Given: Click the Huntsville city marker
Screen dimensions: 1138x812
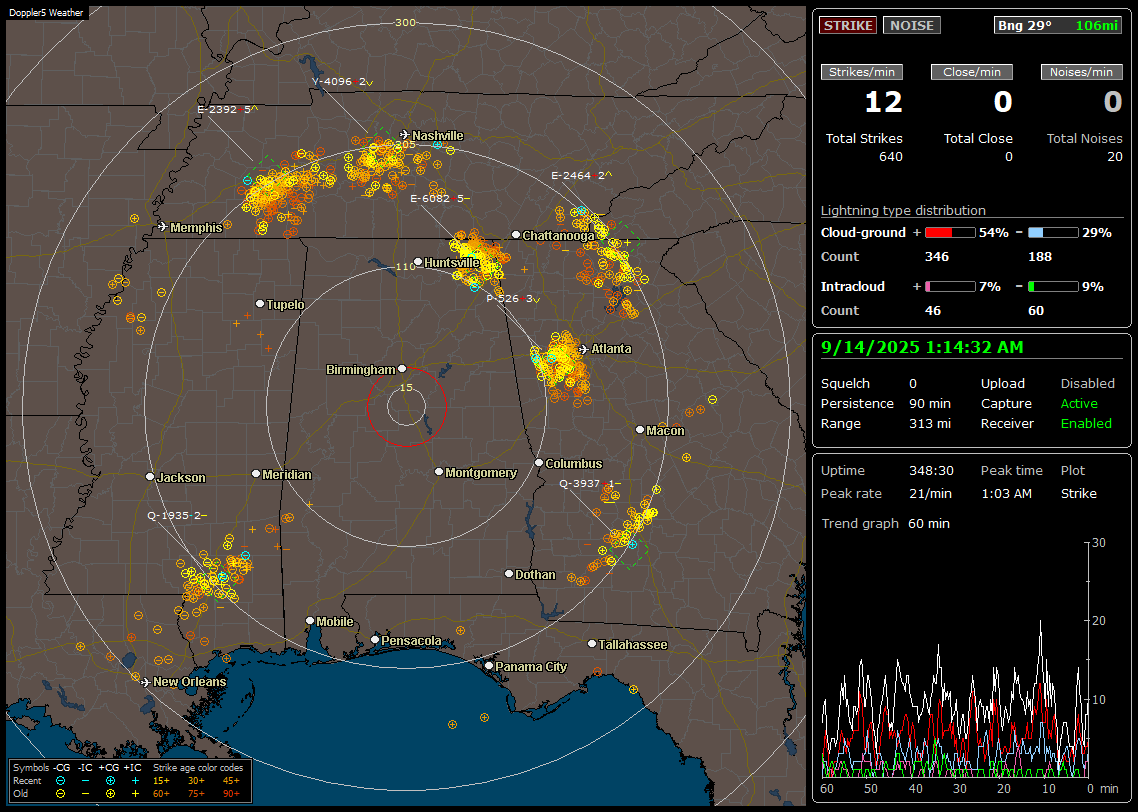Looking at the screenshot, I should [418, 262].
